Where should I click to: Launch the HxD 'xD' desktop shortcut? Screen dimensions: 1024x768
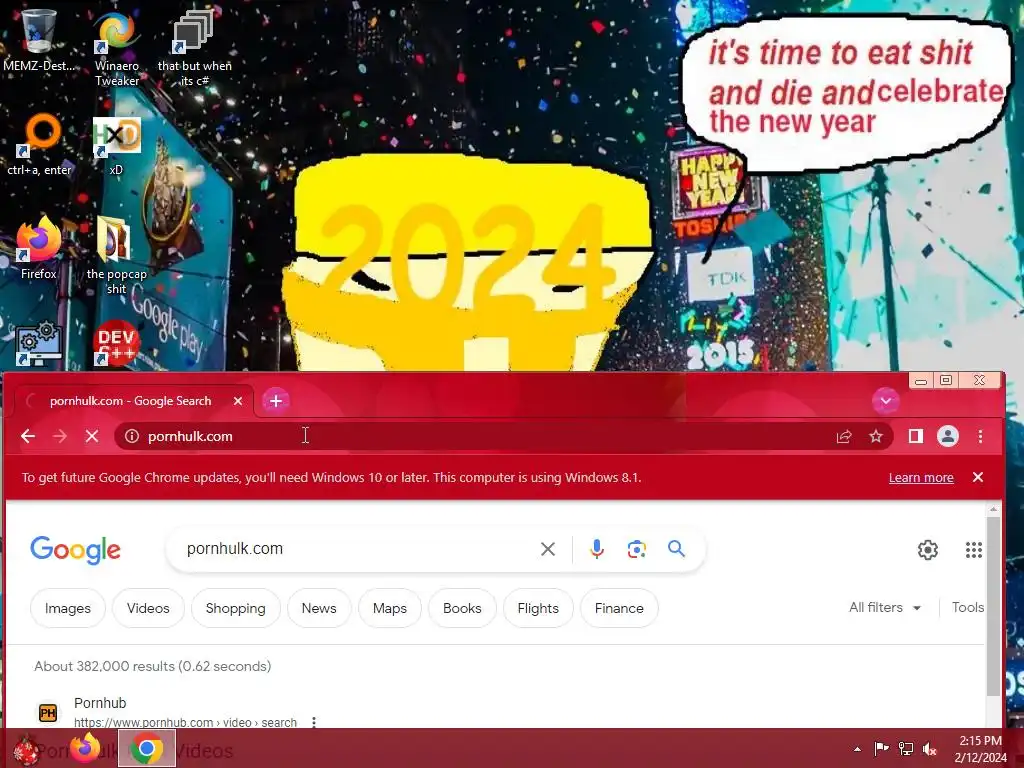116,147
